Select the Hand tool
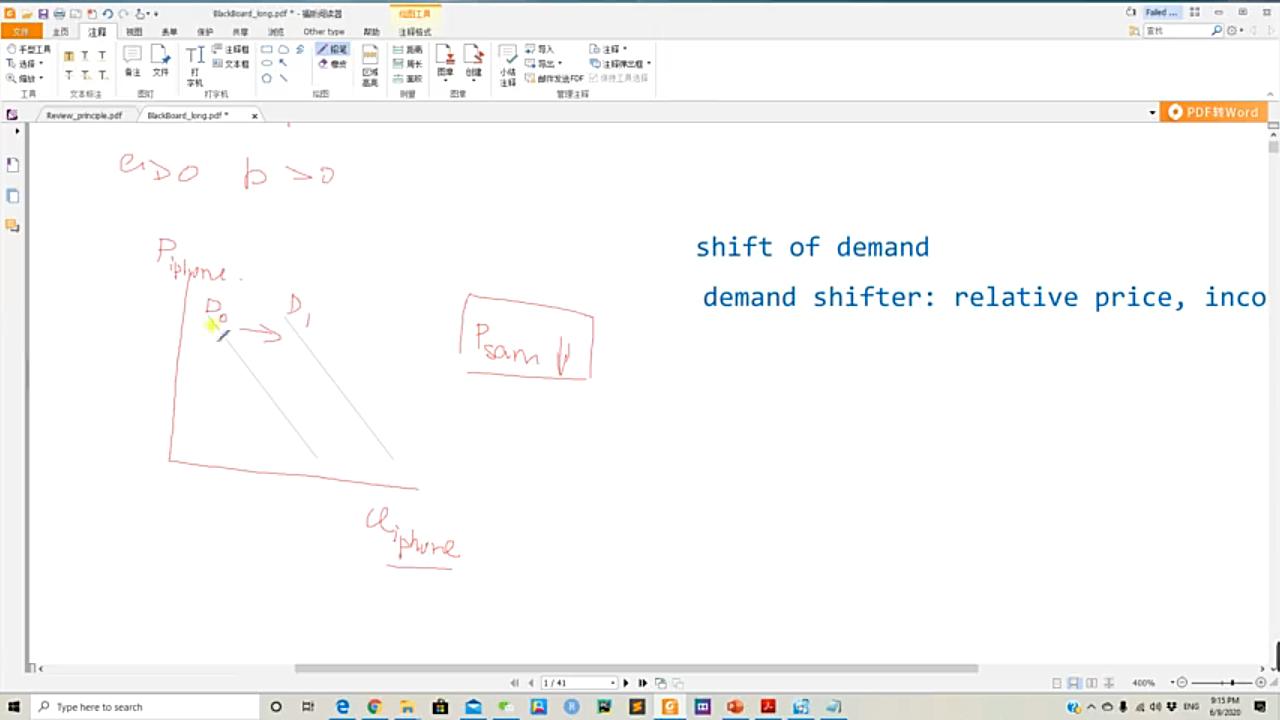The image size is (1280, 720). [28, 49]
